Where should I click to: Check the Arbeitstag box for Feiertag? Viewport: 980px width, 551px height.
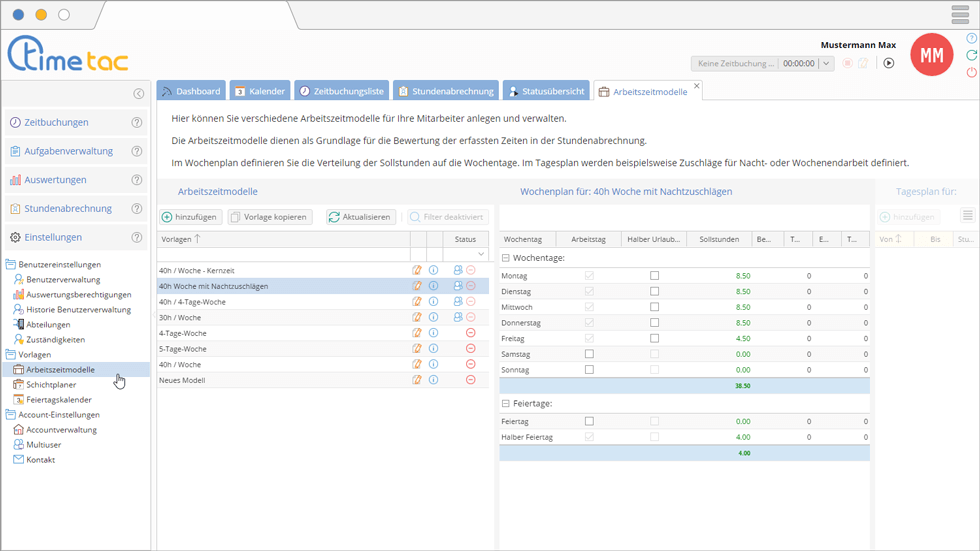(x=589, y=421)
